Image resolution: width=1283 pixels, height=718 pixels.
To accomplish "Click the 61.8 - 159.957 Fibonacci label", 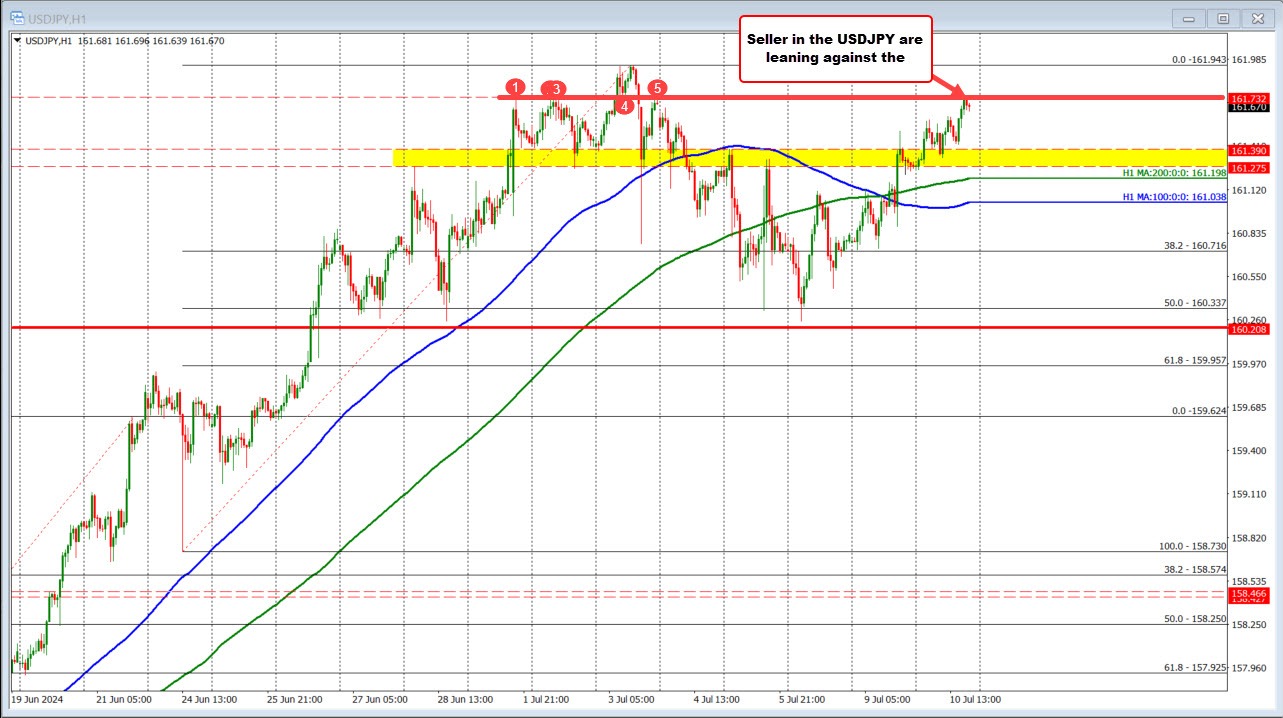I will (x=1196, y=360).
